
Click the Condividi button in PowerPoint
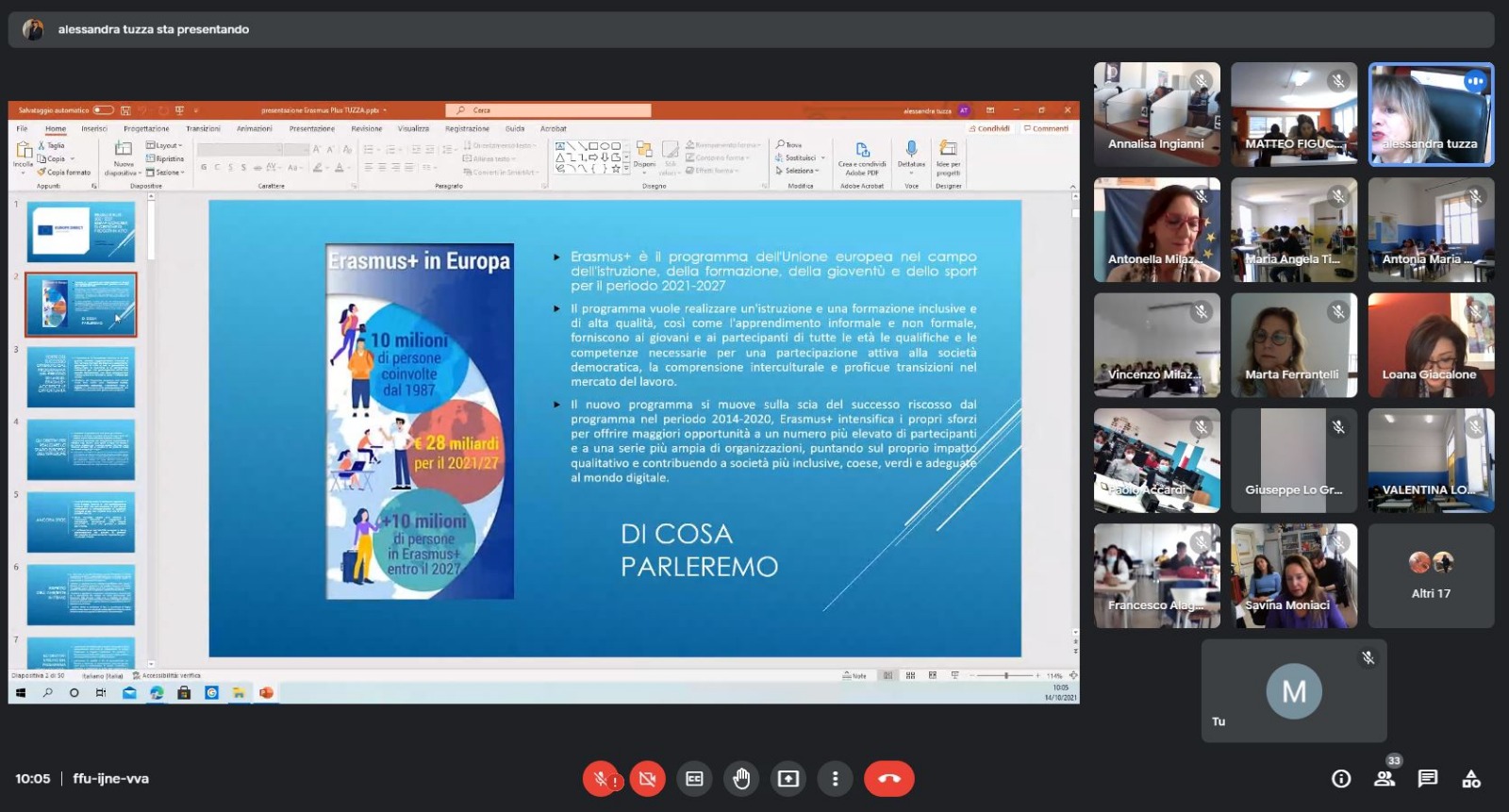tap(989, 128)
